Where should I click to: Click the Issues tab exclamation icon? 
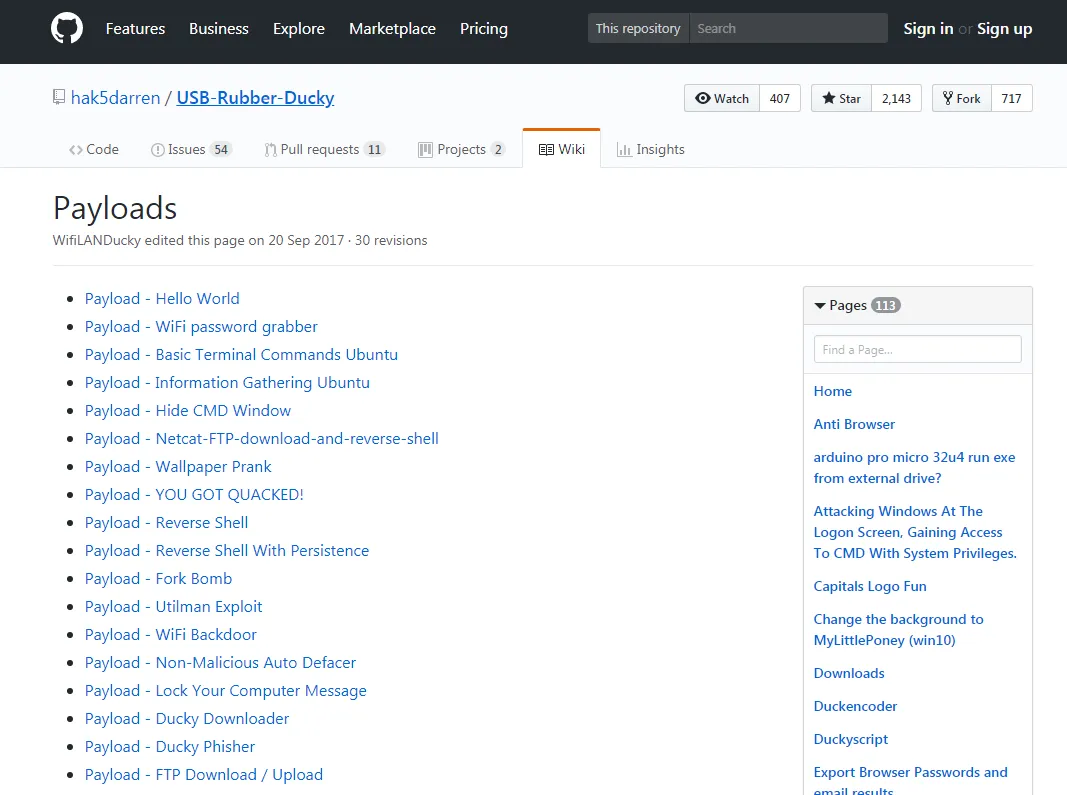(157, 150)
